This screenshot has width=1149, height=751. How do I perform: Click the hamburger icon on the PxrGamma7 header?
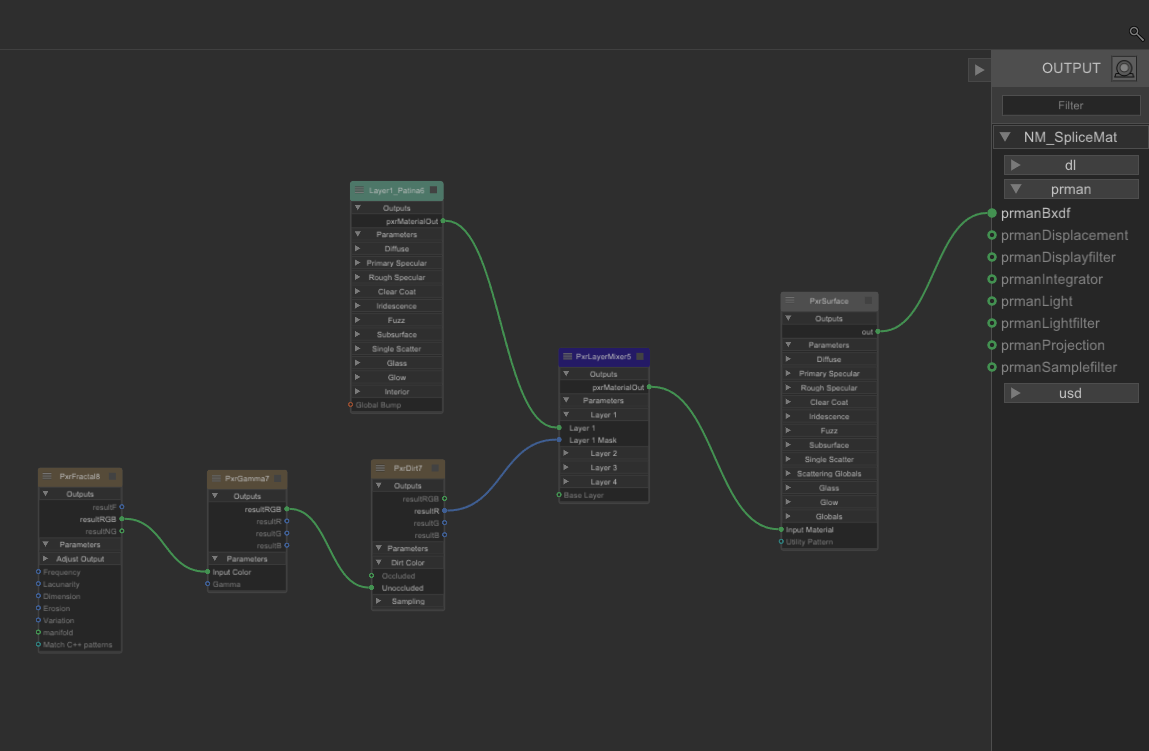point(215,478)
